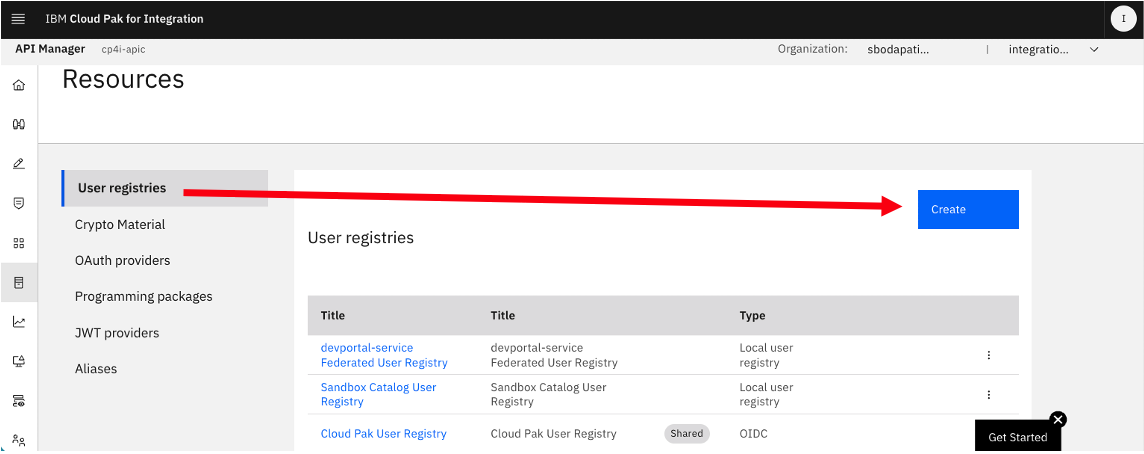Click the Shared tag on Cloud Pak row
1144x454 pixels.
click(687, 434)
